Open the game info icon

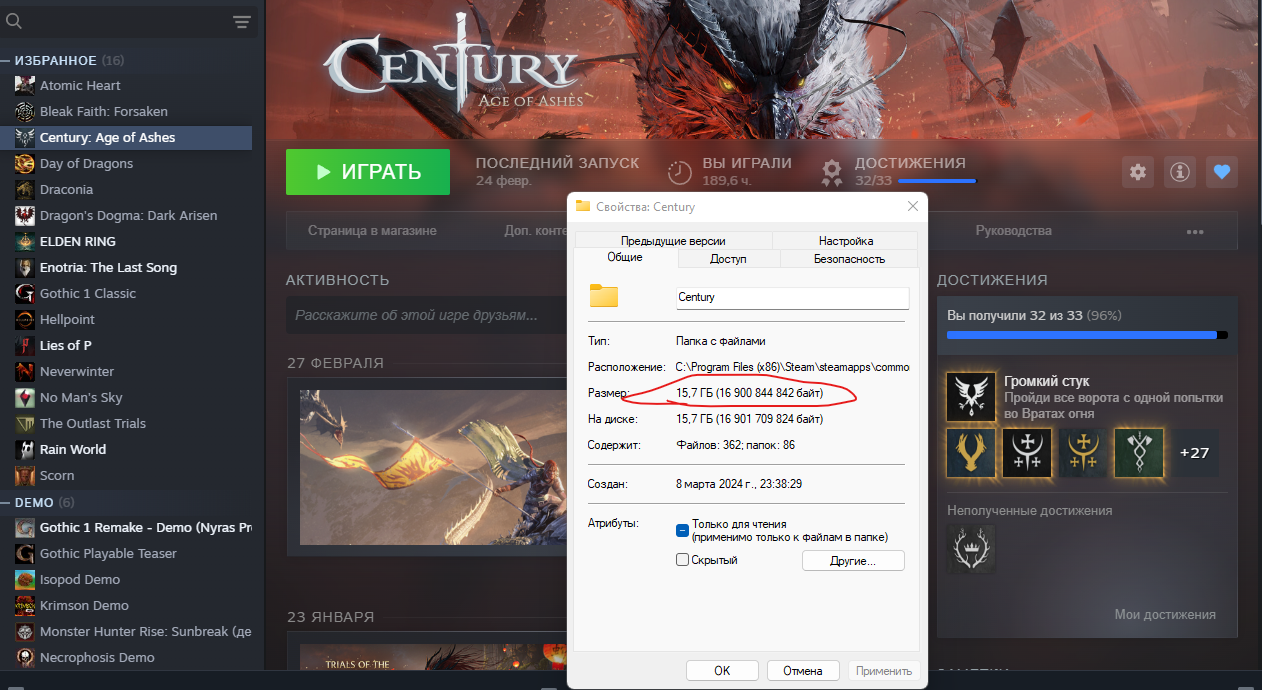[1180, 172]
